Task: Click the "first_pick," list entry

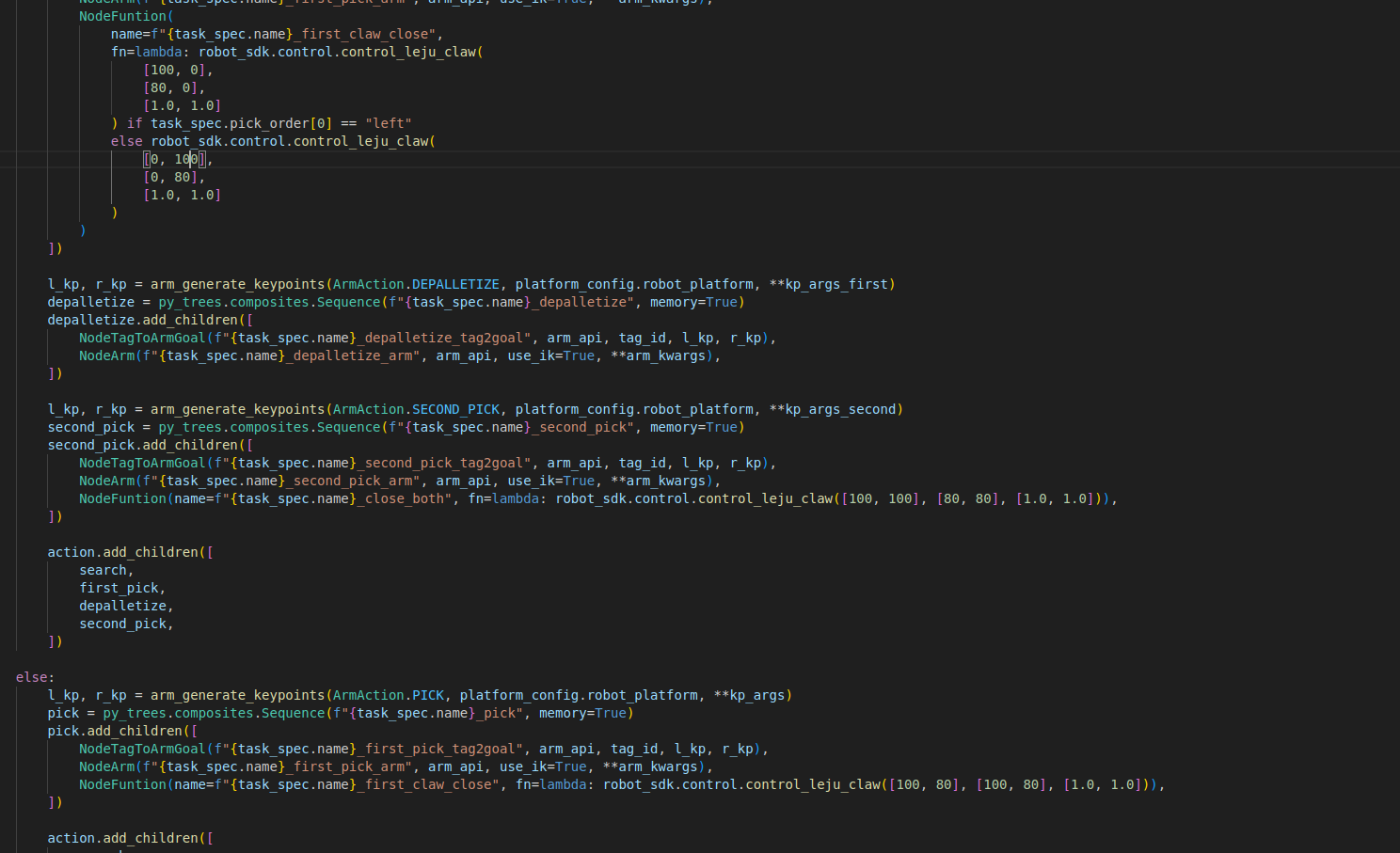Action: point(121,588)
